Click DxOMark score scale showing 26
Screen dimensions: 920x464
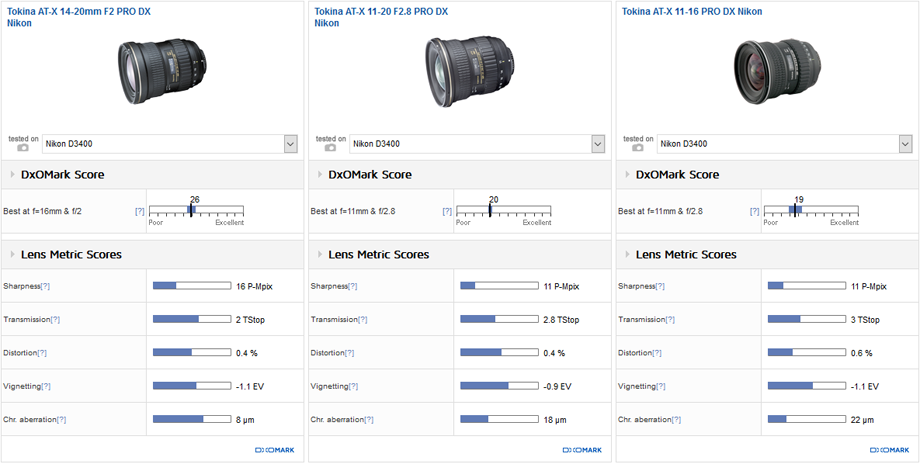tap(196, 210)
